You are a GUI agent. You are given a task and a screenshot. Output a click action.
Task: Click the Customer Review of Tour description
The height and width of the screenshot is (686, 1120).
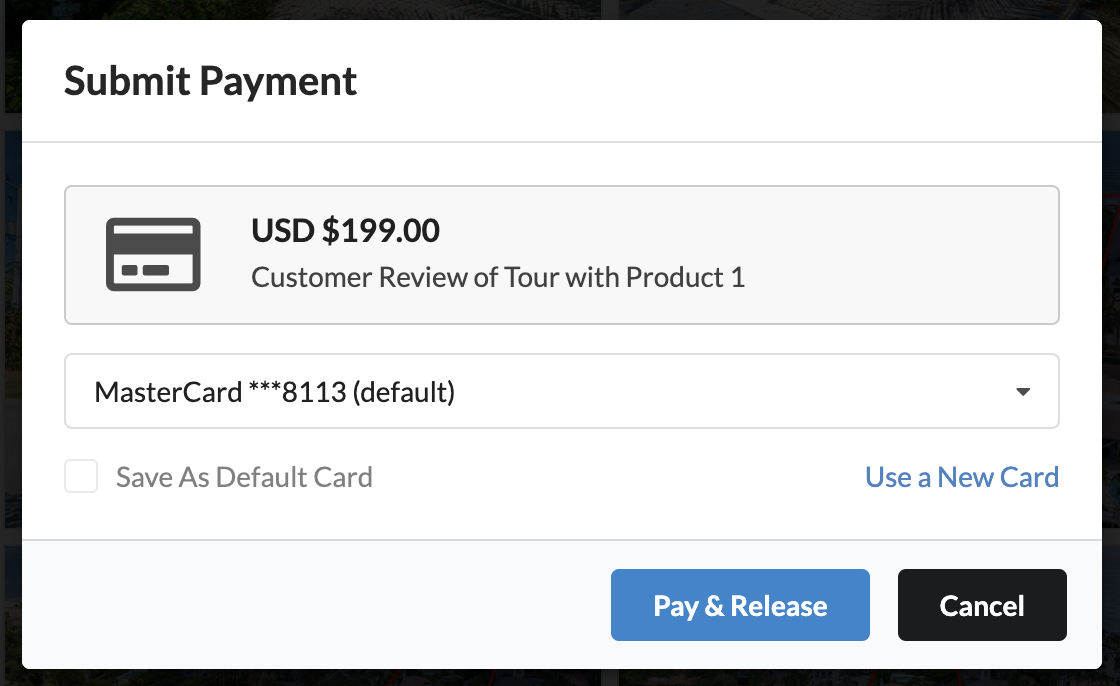498,277
